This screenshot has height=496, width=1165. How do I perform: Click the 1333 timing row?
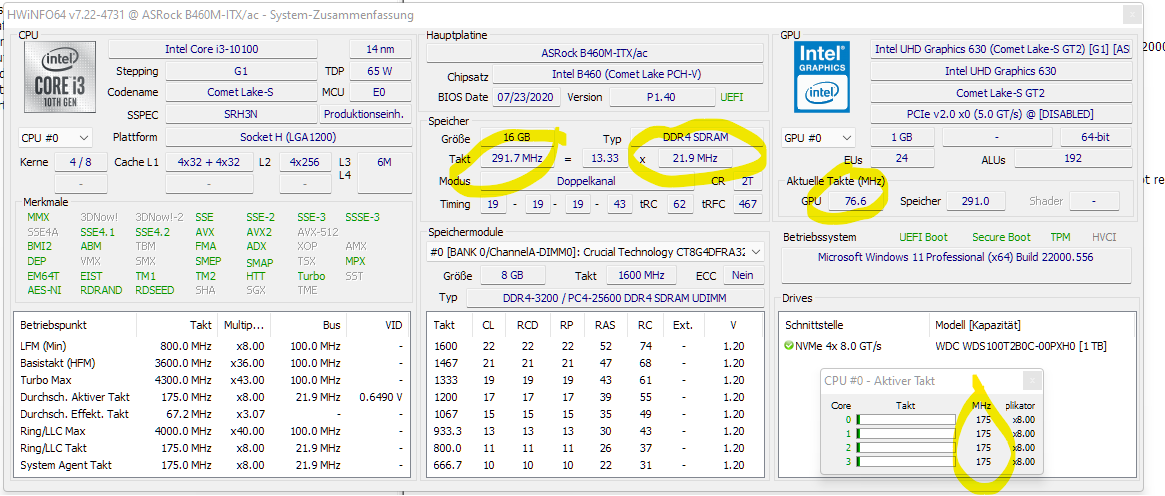(595, 380)
